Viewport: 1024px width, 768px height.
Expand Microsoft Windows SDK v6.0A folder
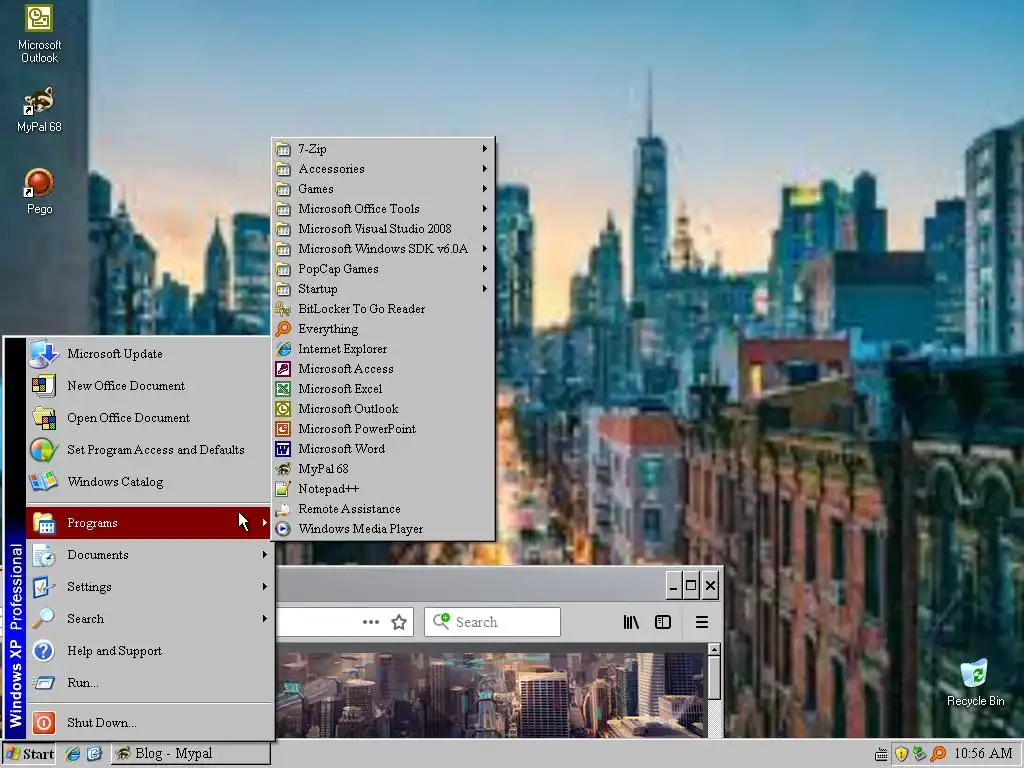click(x=383, y=249)
